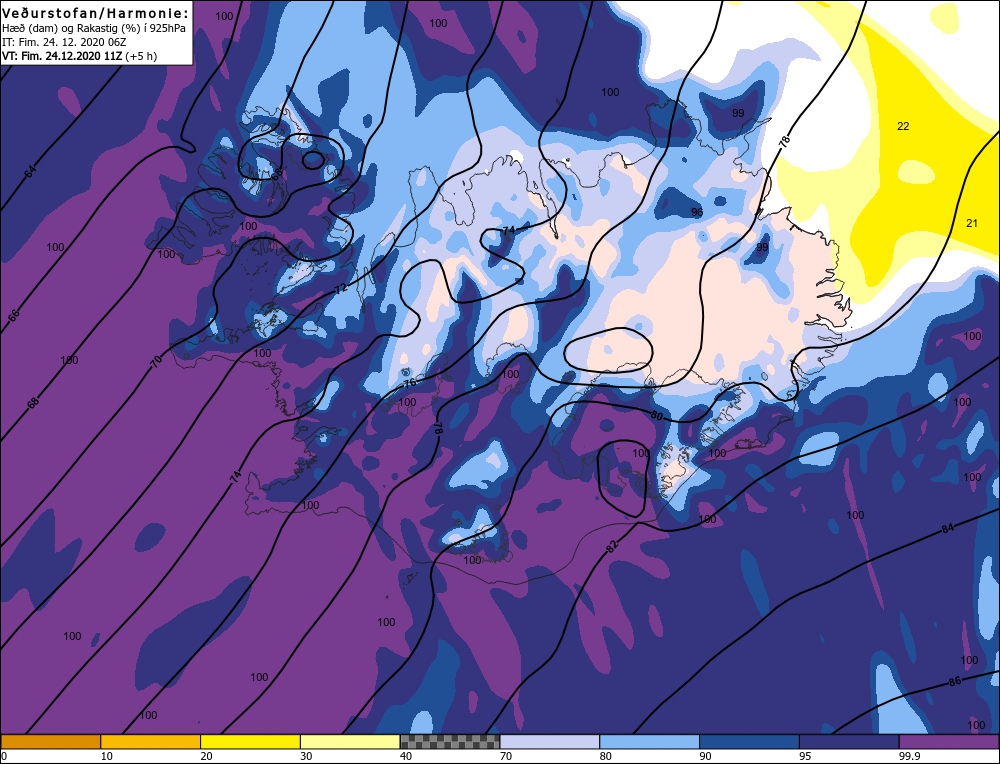
Task: Click the contour label "64"
Action: coord(31,171)
